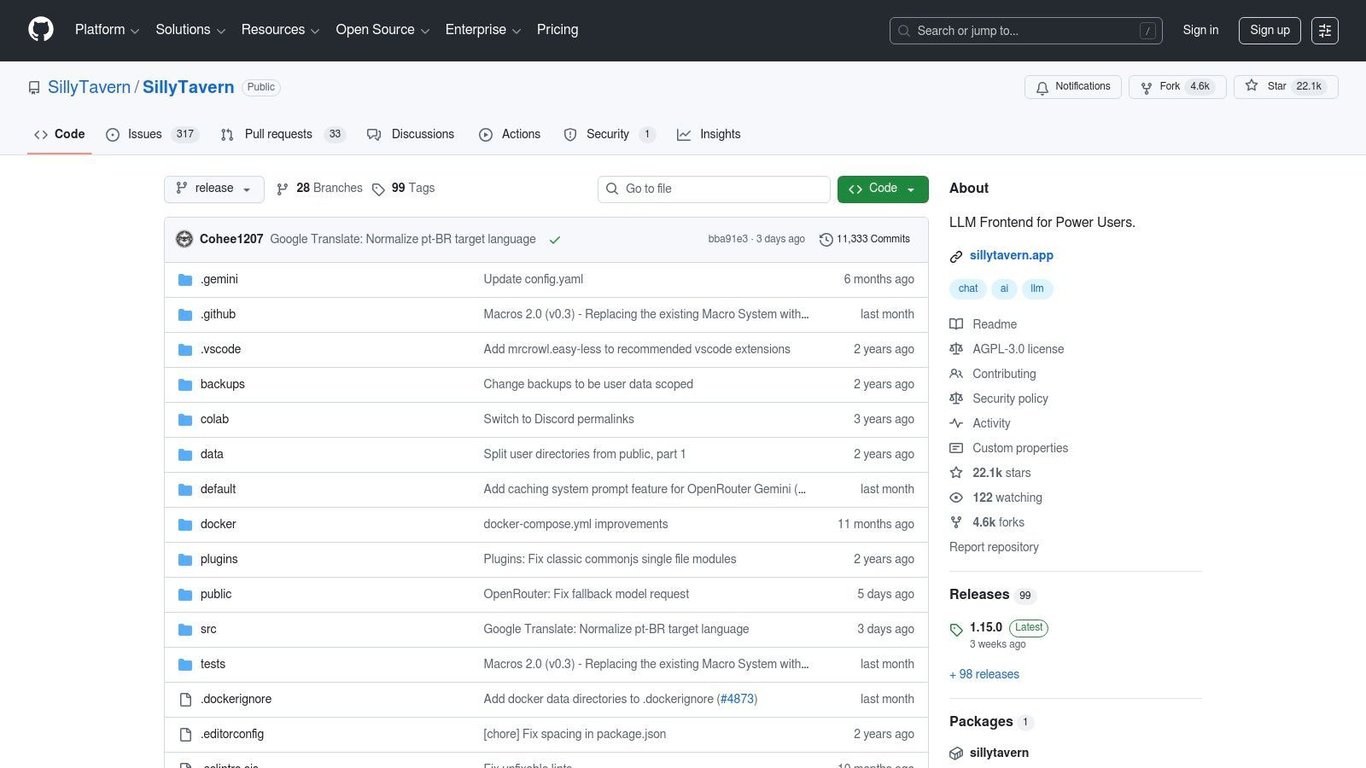The width and height of the screenshot is (1366, 768).
Task: Open the Actions tab
Action: [x=510, y=134]
